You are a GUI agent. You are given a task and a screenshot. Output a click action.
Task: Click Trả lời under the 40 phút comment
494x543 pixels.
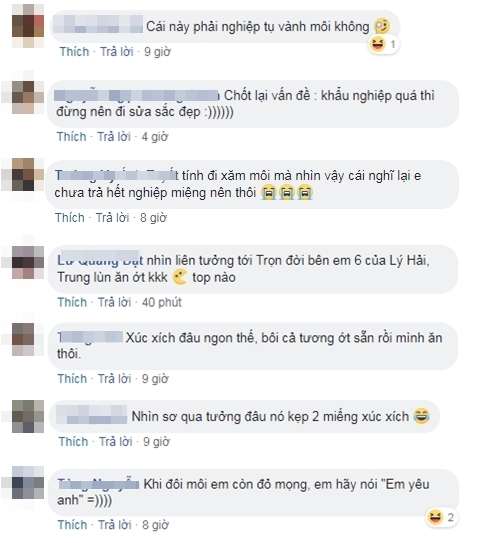click(115, 302)
